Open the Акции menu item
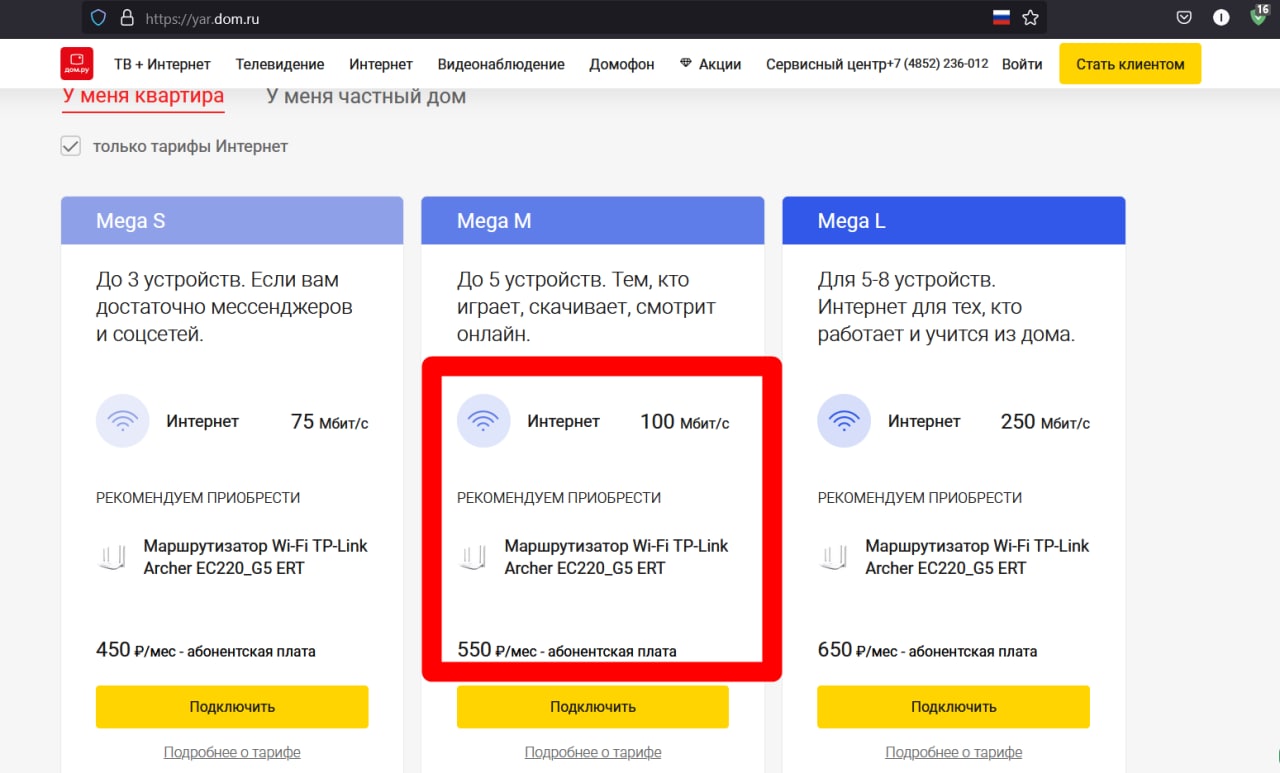The width and height of the screenshot is (1280, 773). pyautogui.click(x=720, y=64)
